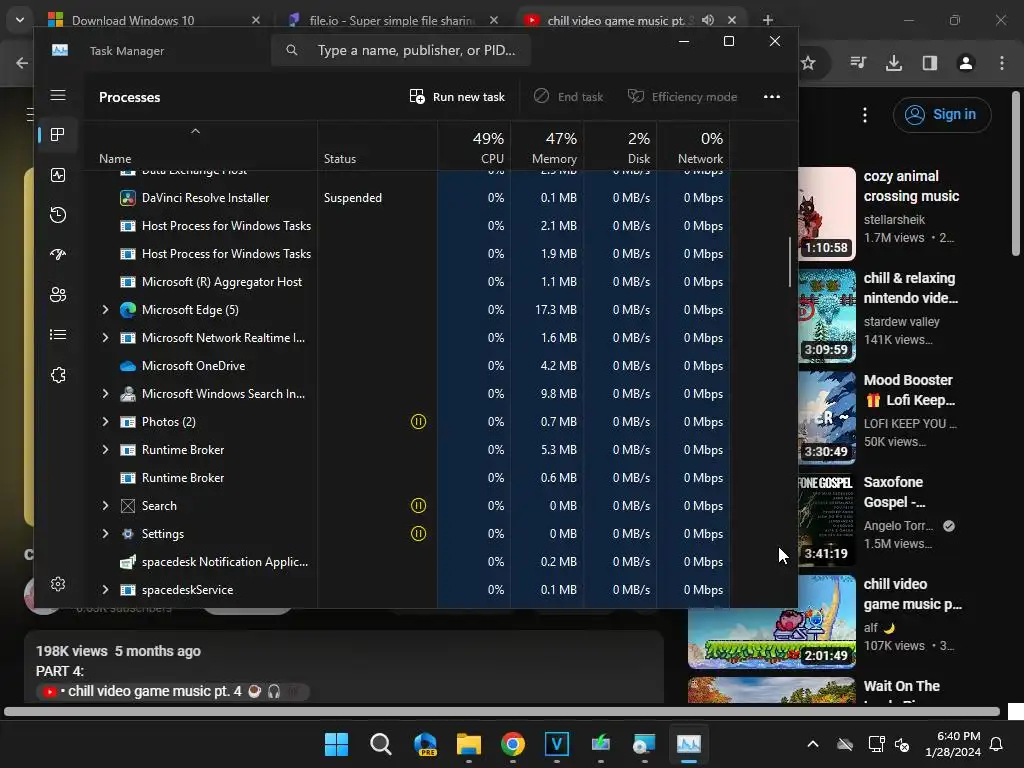Click Run new task button
This screenshot has width=1024, height=768.
tap(457, 97)
